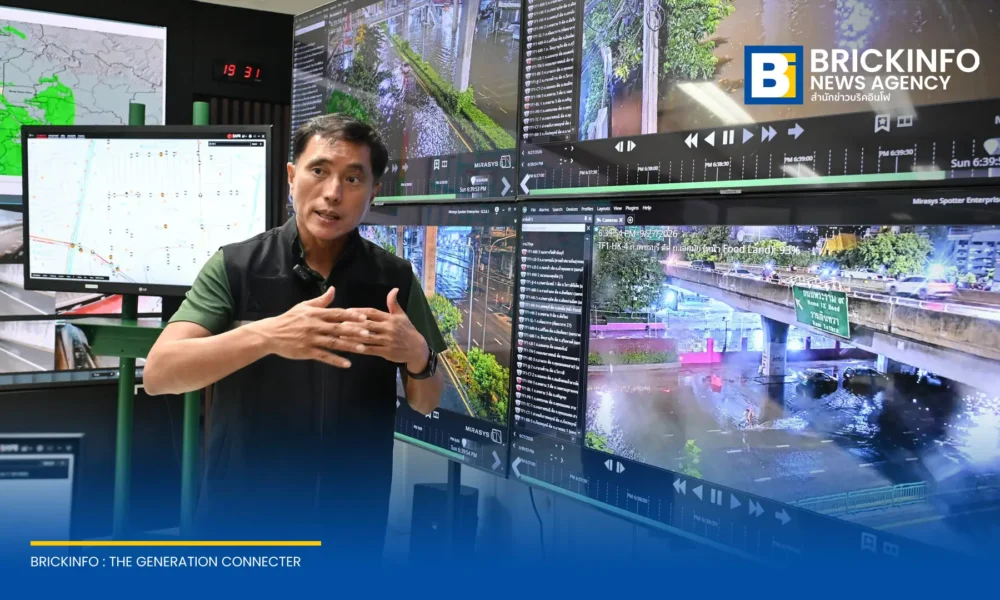This screenshot has width=1000, height=600.
Task: Add a bookmark on the bottom-right screen
Action: [869, 542]
